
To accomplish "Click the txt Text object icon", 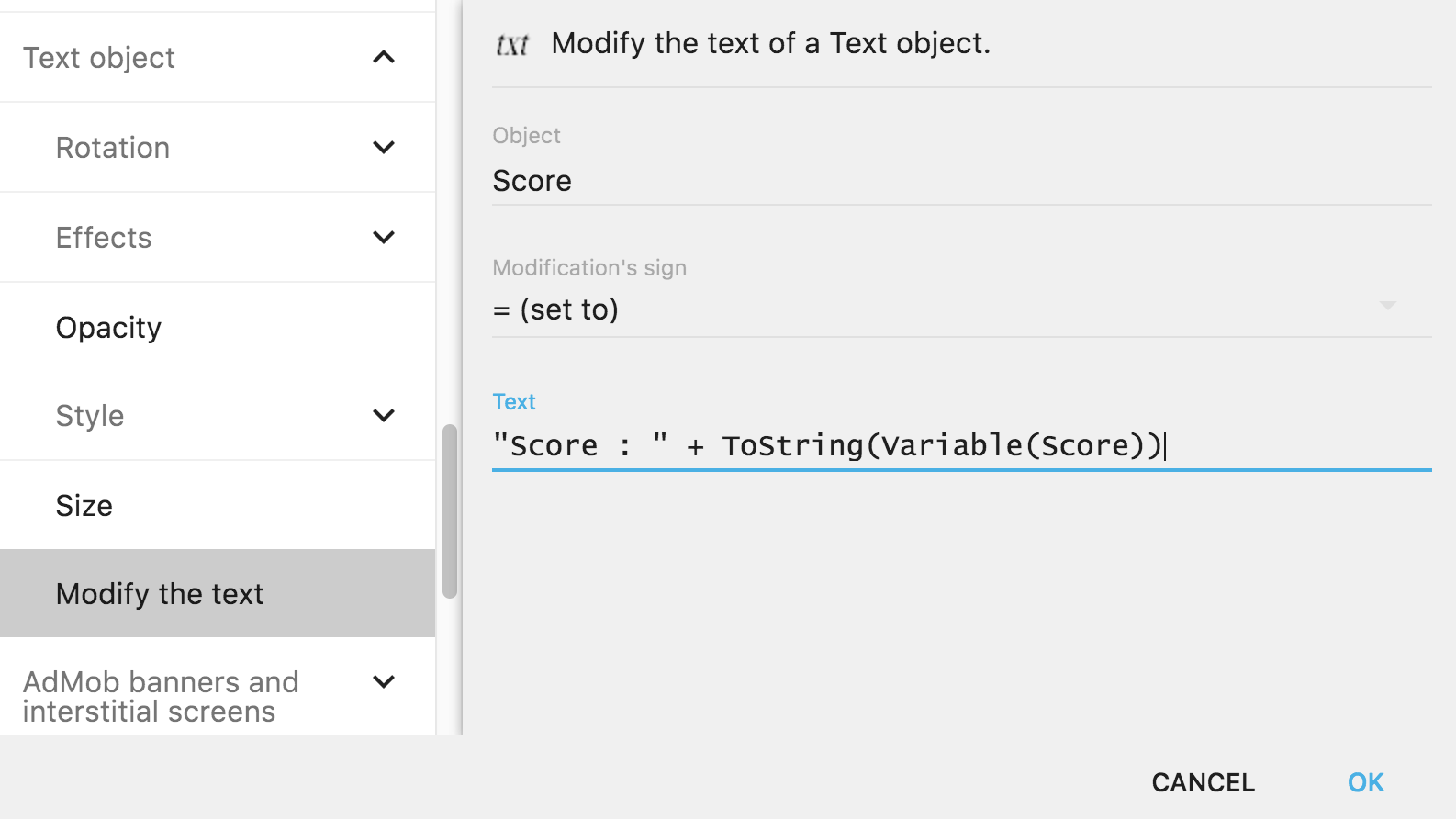I will point(512,44).
